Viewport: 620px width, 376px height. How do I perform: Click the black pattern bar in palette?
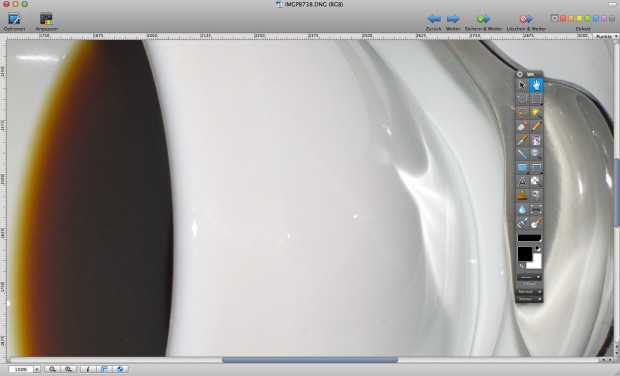[529, 238]
